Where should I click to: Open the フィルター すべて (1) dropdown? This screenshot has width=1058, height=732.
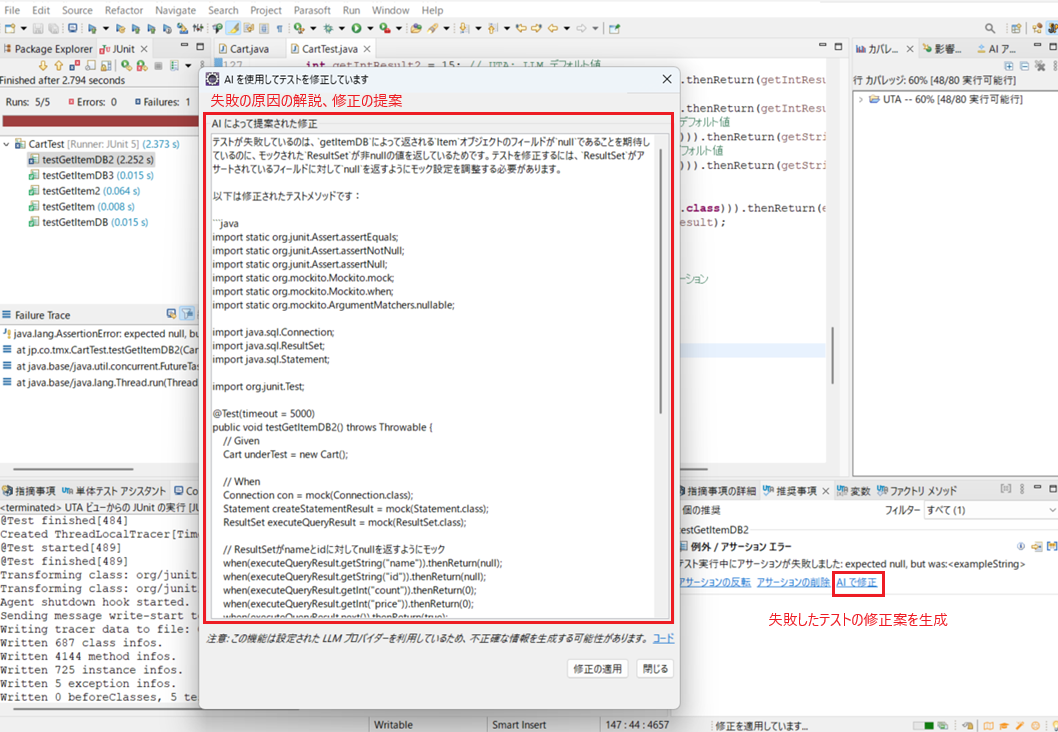coord(991,510)
